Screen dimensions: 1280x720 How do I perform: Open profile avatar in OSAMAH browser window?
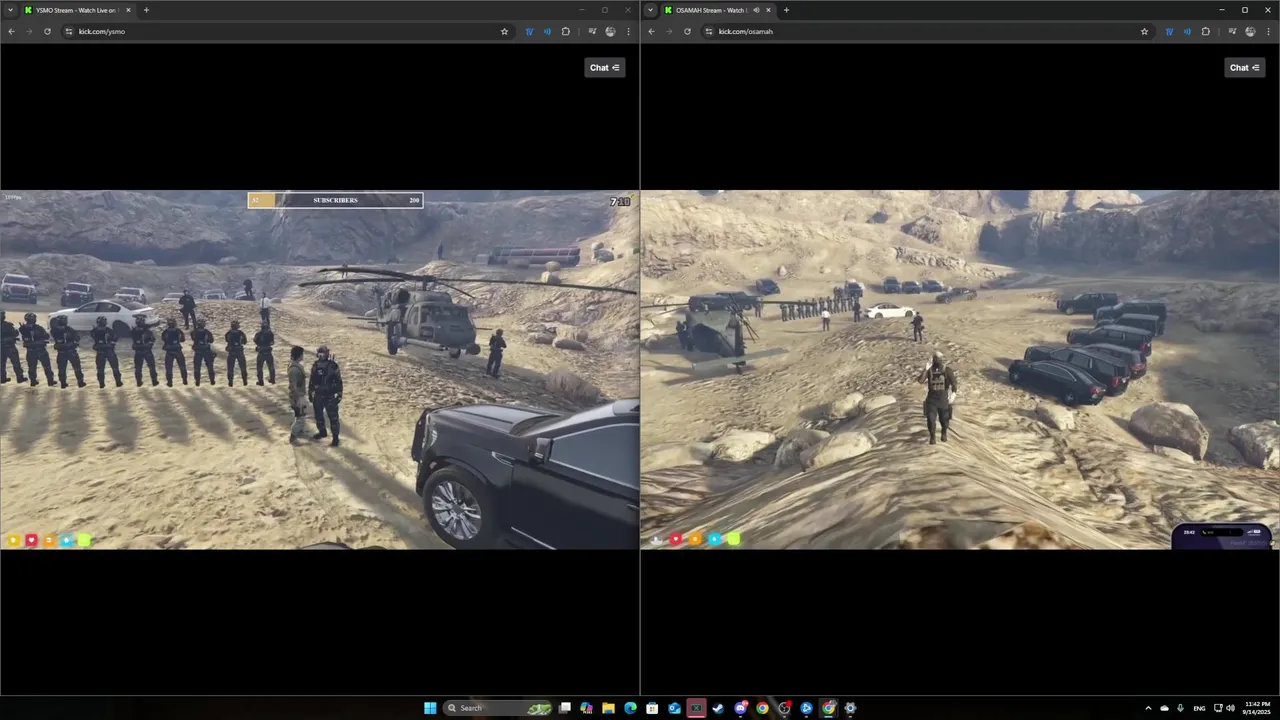pyautogui.click(x=1250, y=31)
